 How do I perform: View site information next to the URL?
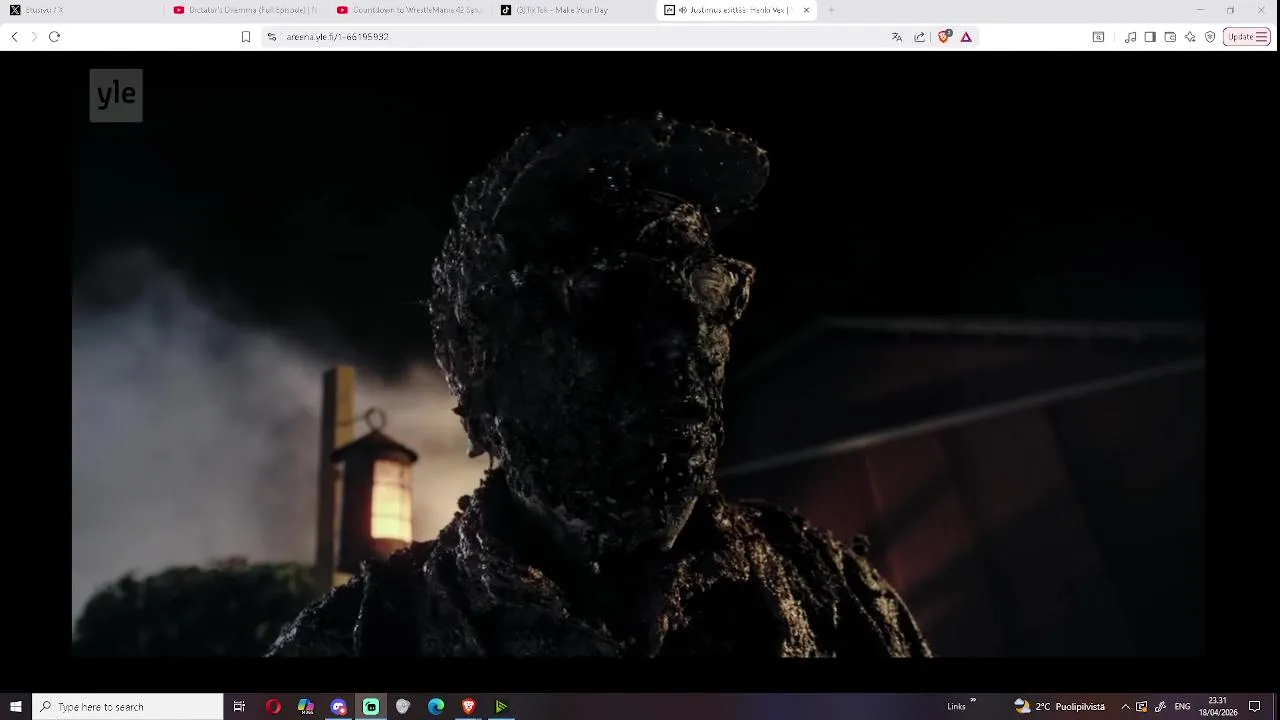click(x=272, y=37)
